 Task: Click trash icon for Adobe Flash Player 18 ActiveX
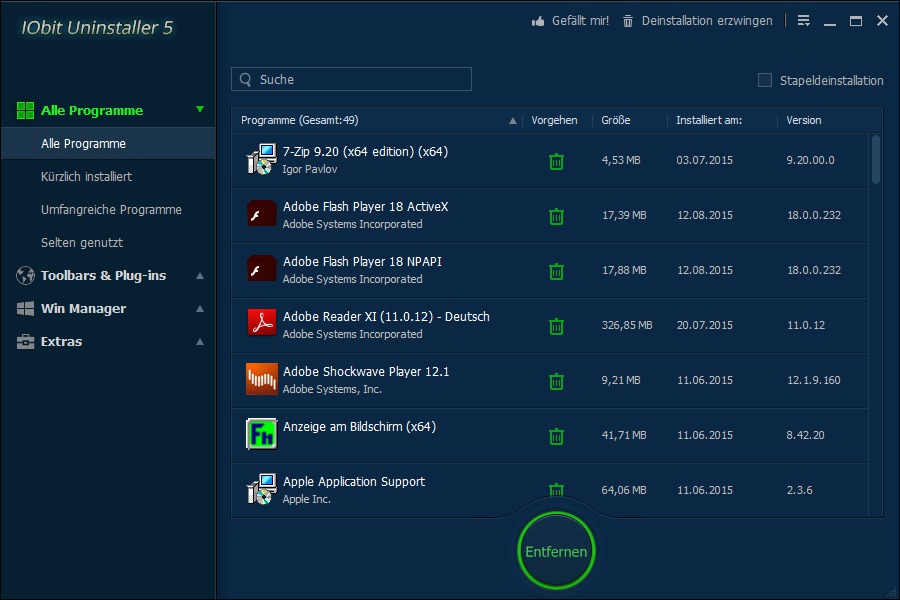click(556, 216)
